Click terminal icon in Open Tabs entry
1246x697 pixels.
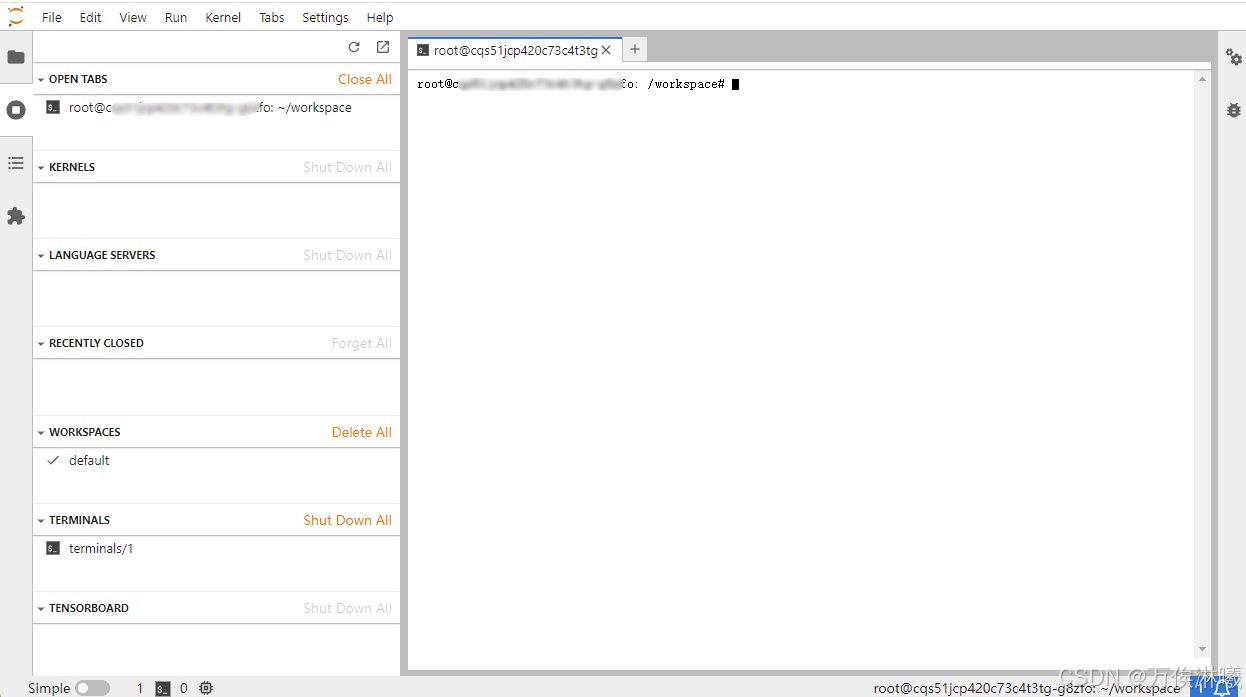point(53,107)
